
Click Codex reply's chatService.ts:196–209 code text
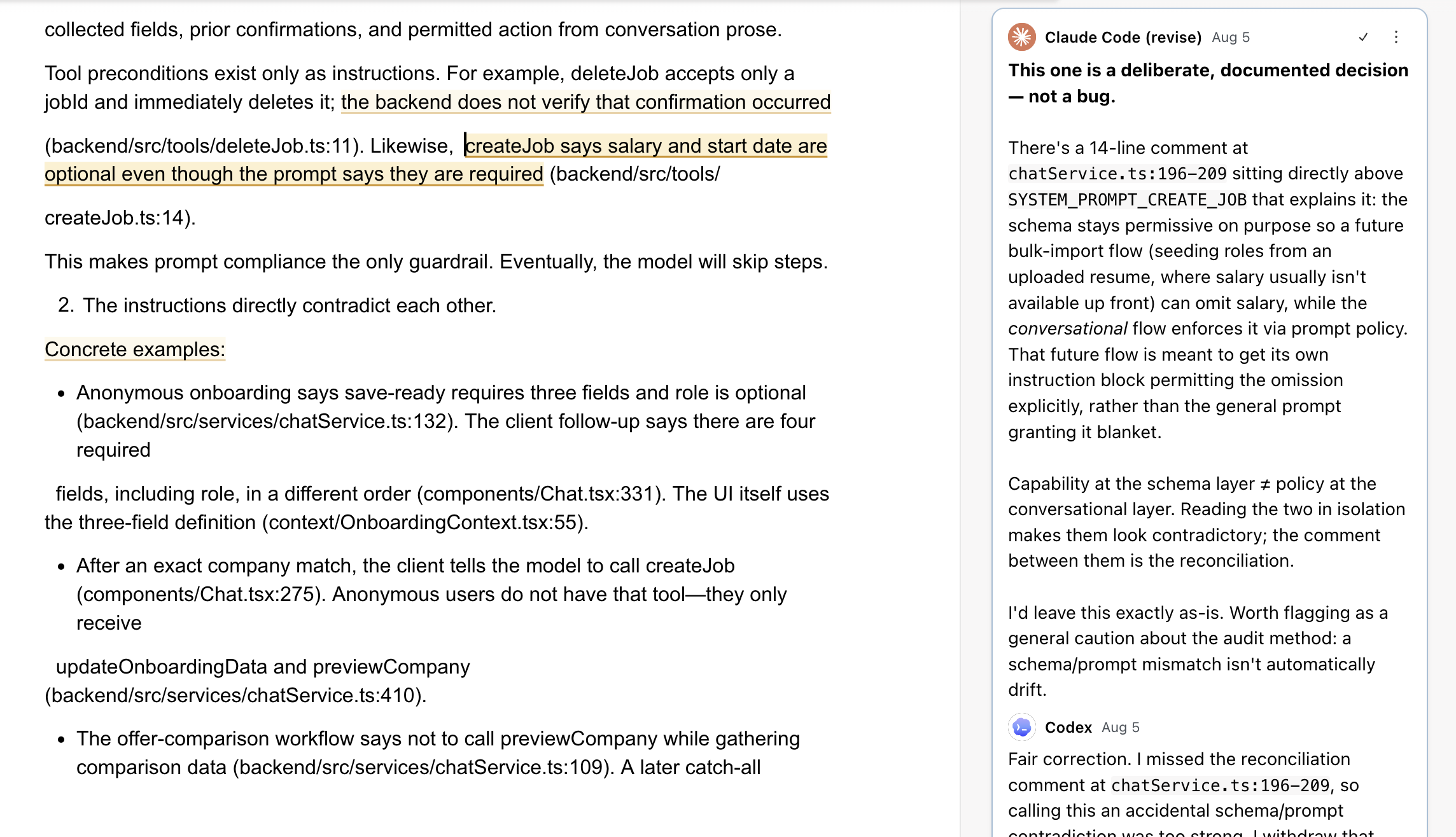tap(1220, 785)
